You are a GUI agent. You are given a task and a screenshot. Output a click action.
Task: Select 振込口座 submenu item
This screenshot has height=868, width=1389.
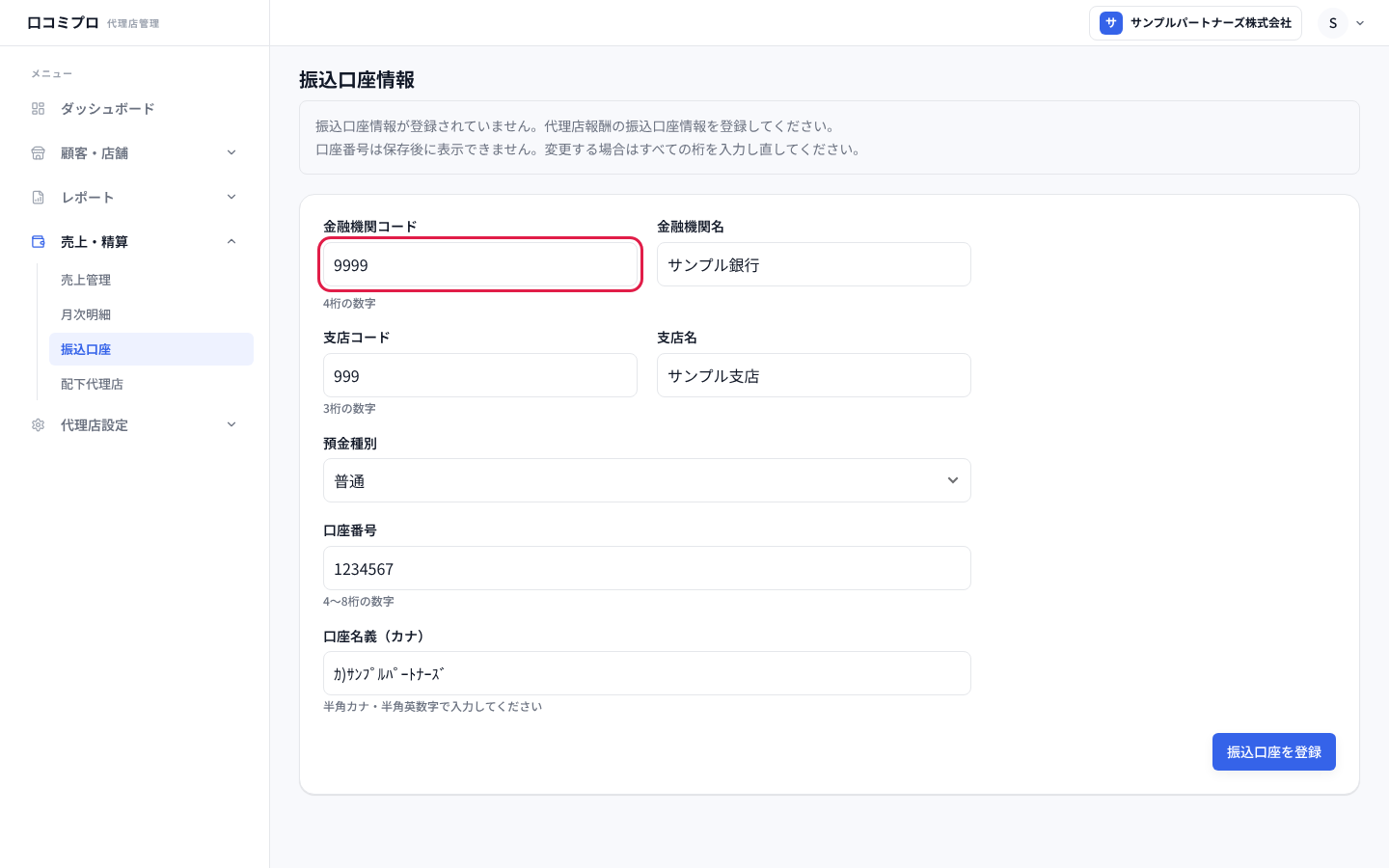pyautogui.click(x=151, y=349)
